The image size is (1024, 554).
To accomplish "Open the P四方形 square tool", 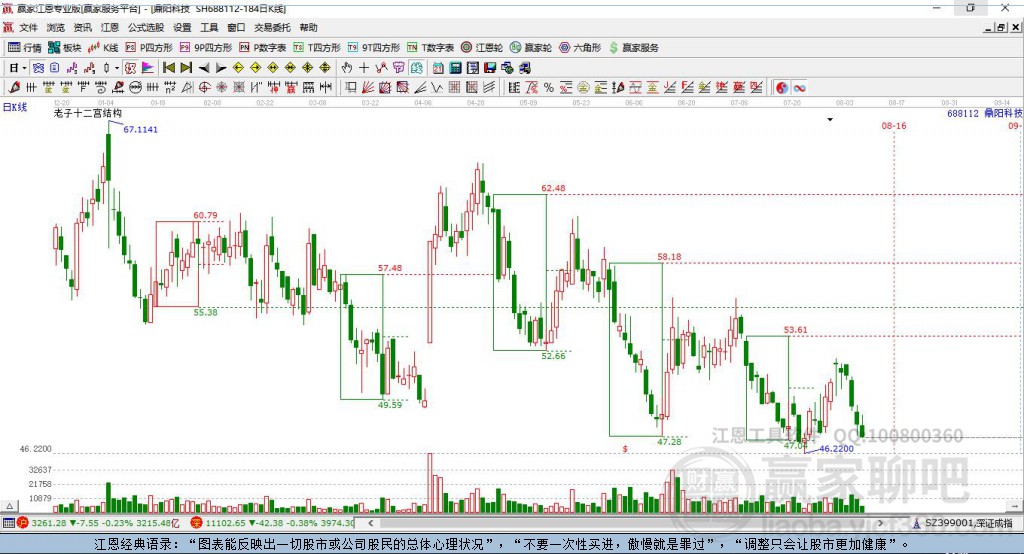I will 149,48.
